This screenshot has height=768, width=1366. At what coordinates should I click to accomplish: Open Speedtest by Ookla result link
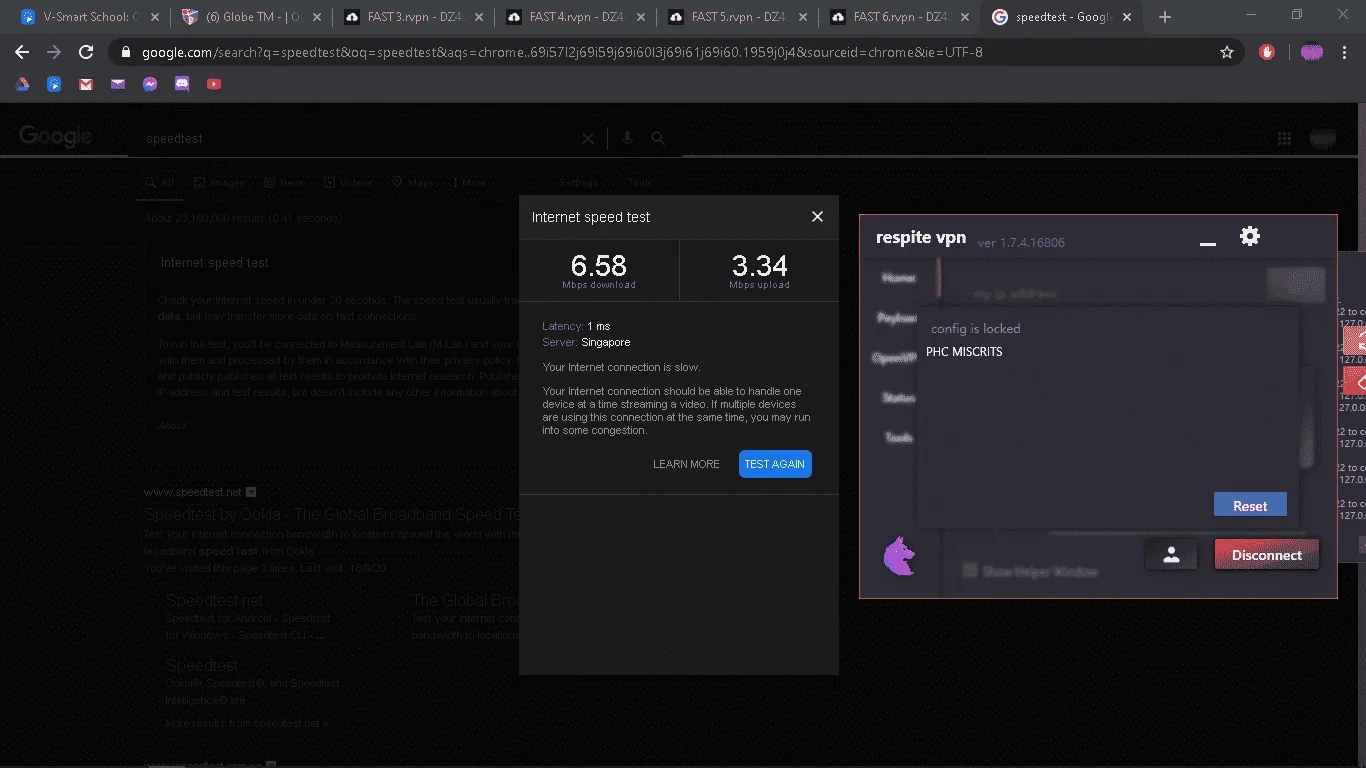point(332,514)
